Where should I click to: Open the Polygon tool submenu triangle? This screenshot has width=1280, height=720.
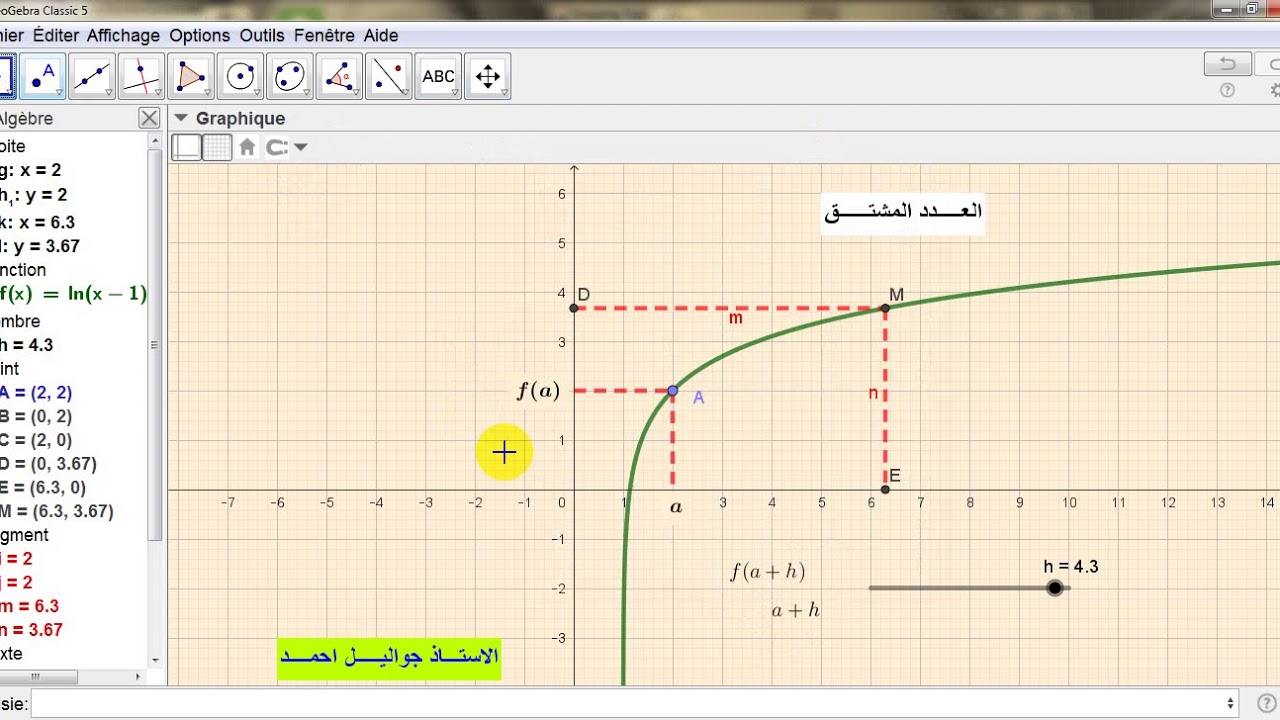[x=208, y=93]
